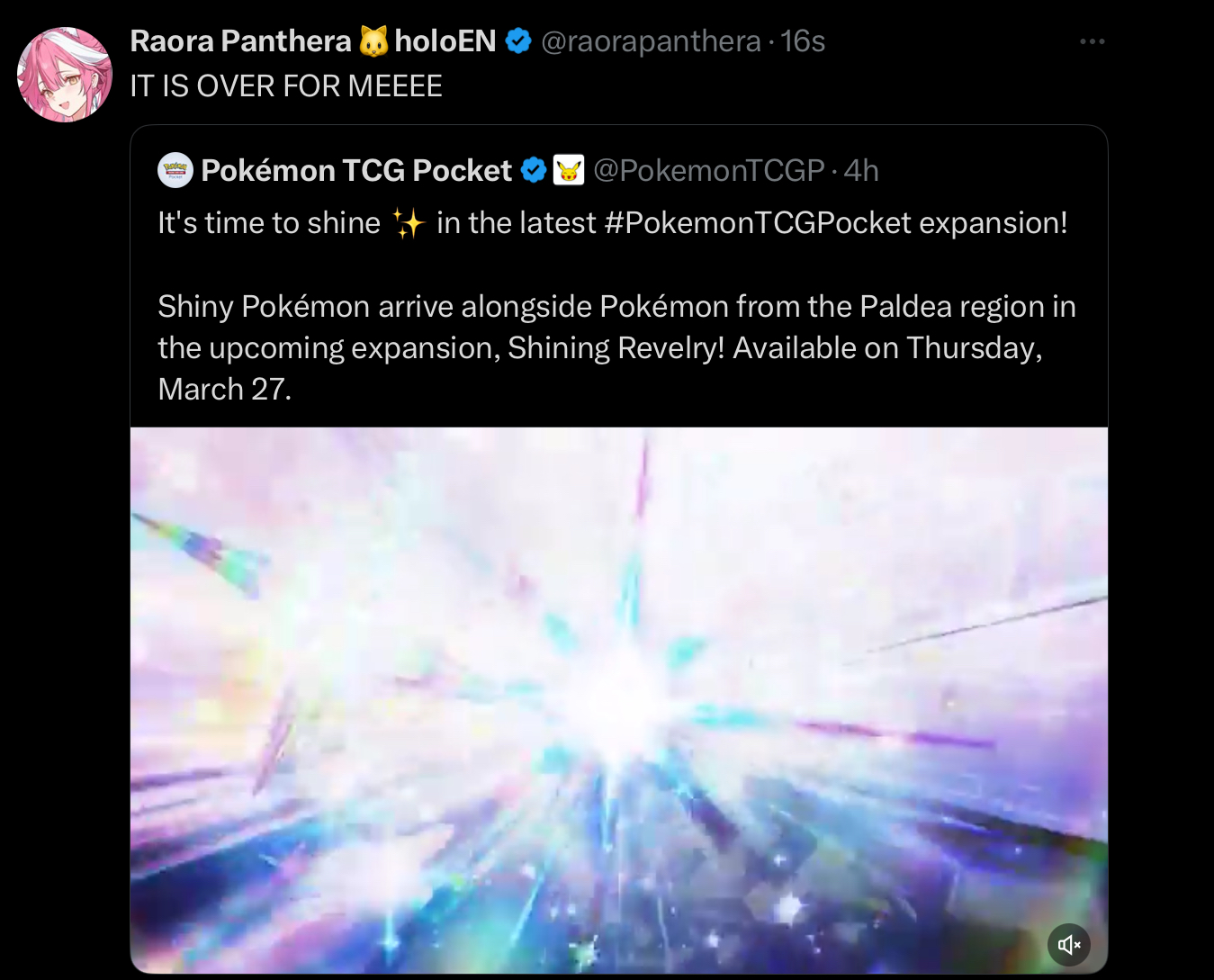Play the Shining Revelry video preview

[x=619, y=700]
